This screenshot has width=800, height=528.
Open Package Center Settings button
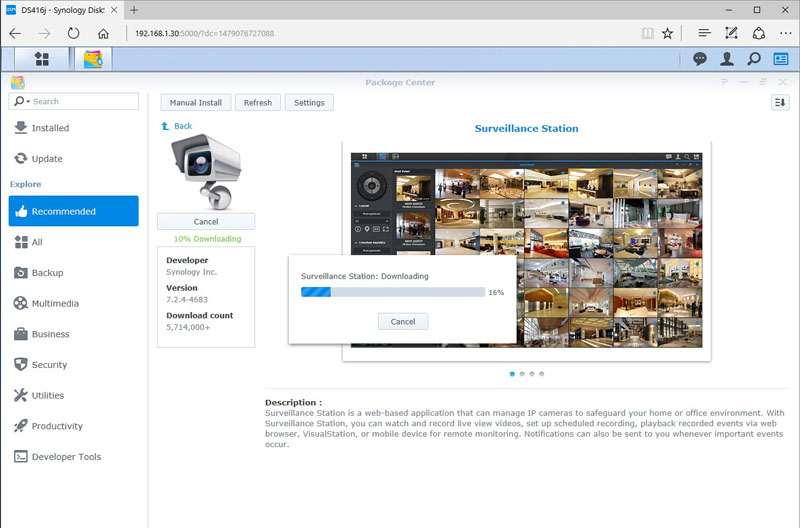(x=309, y=103)
